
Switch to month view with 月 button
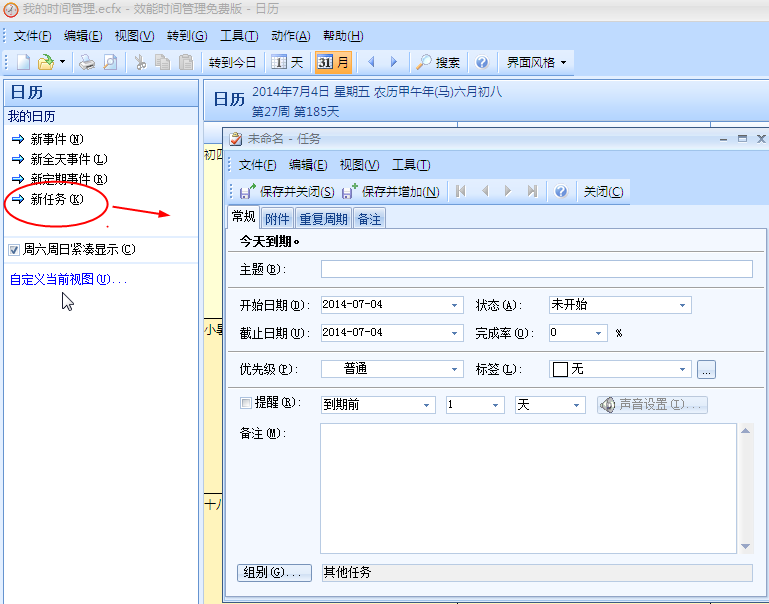point(333,62)
